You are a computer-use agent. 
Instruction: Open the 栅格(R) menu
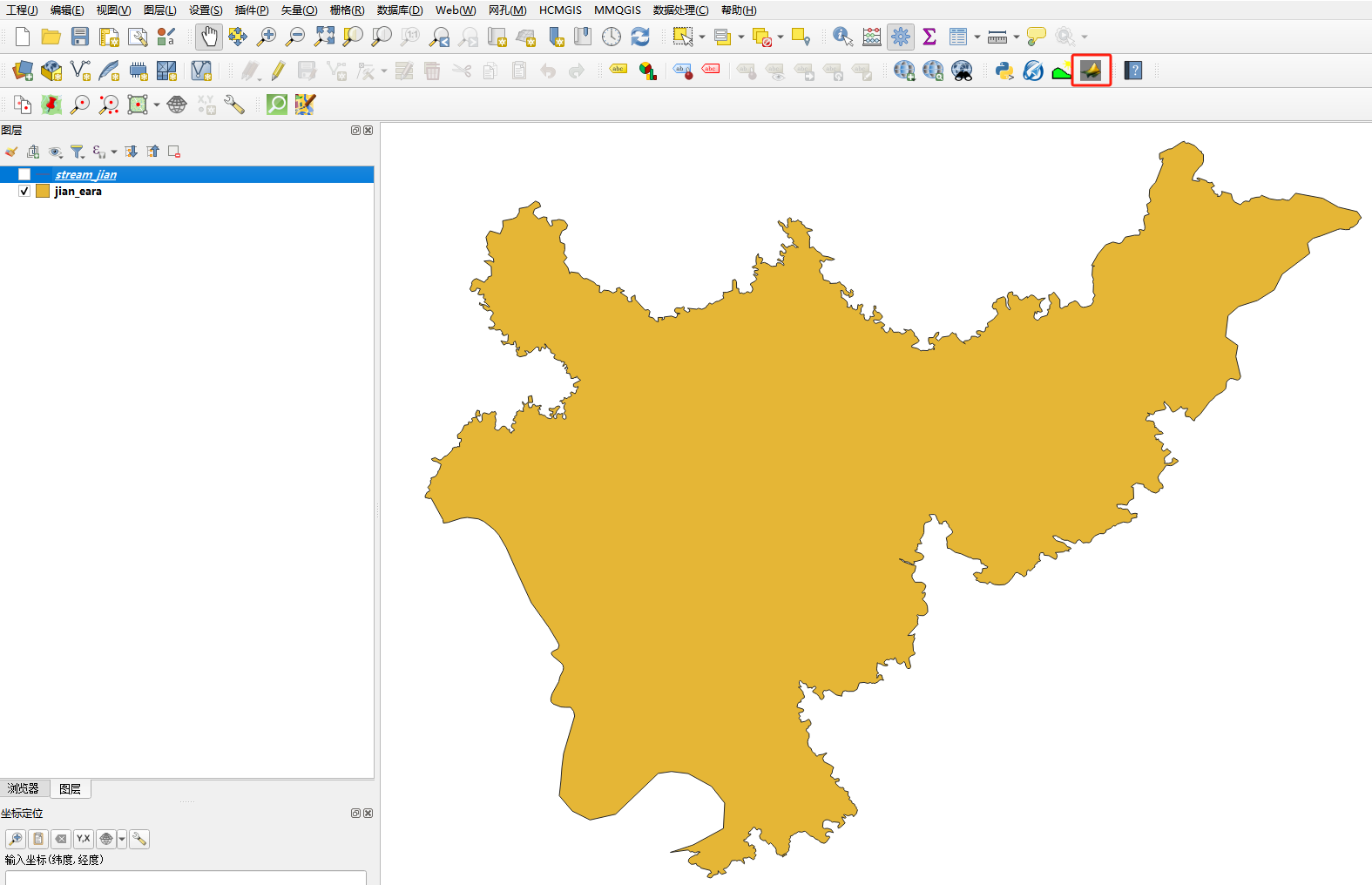pos(347,10)
